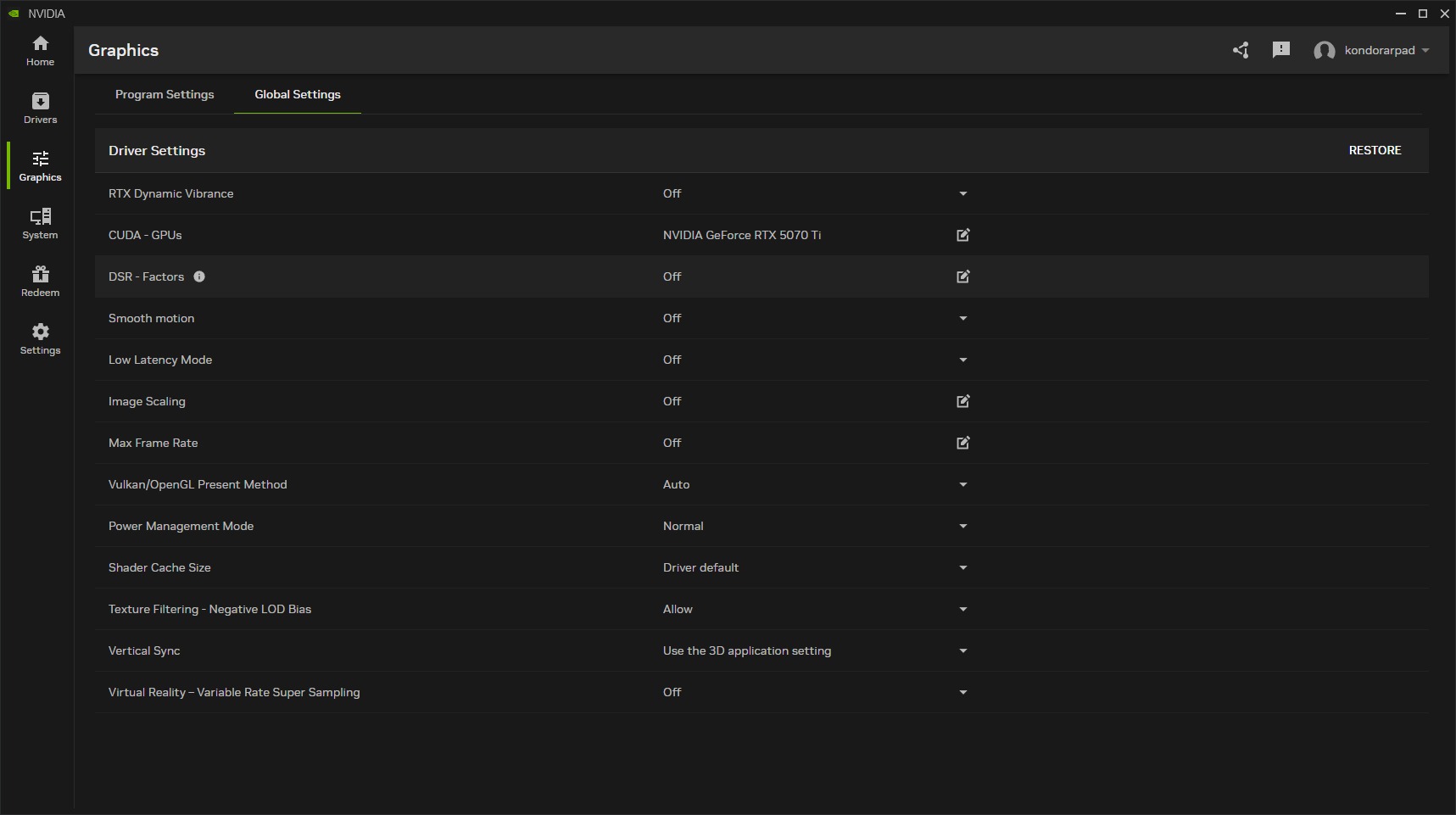Screen dimensions: 1456x815
Task: Click the 'Allow' LOD bias value
Action: (x=678, y=609)
